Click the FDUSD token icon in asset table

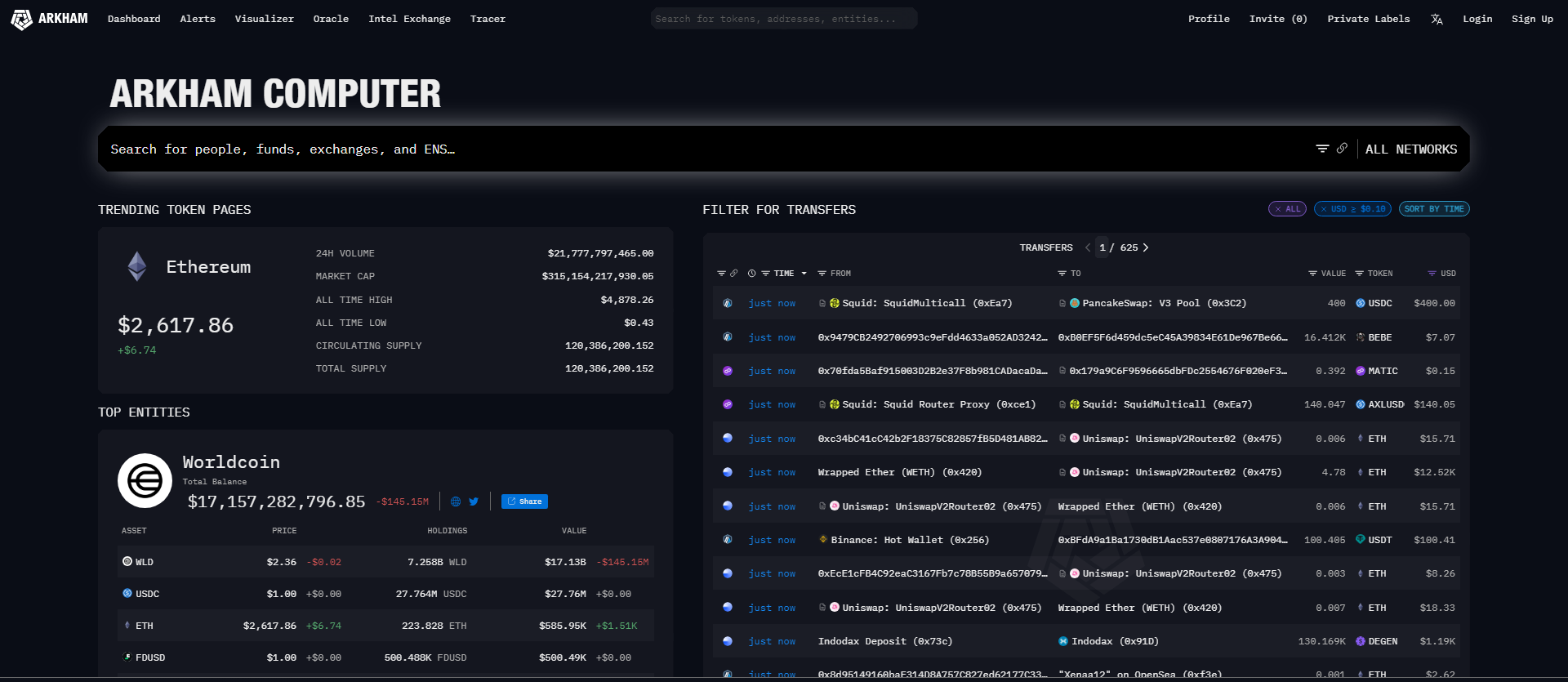point(127,657)
